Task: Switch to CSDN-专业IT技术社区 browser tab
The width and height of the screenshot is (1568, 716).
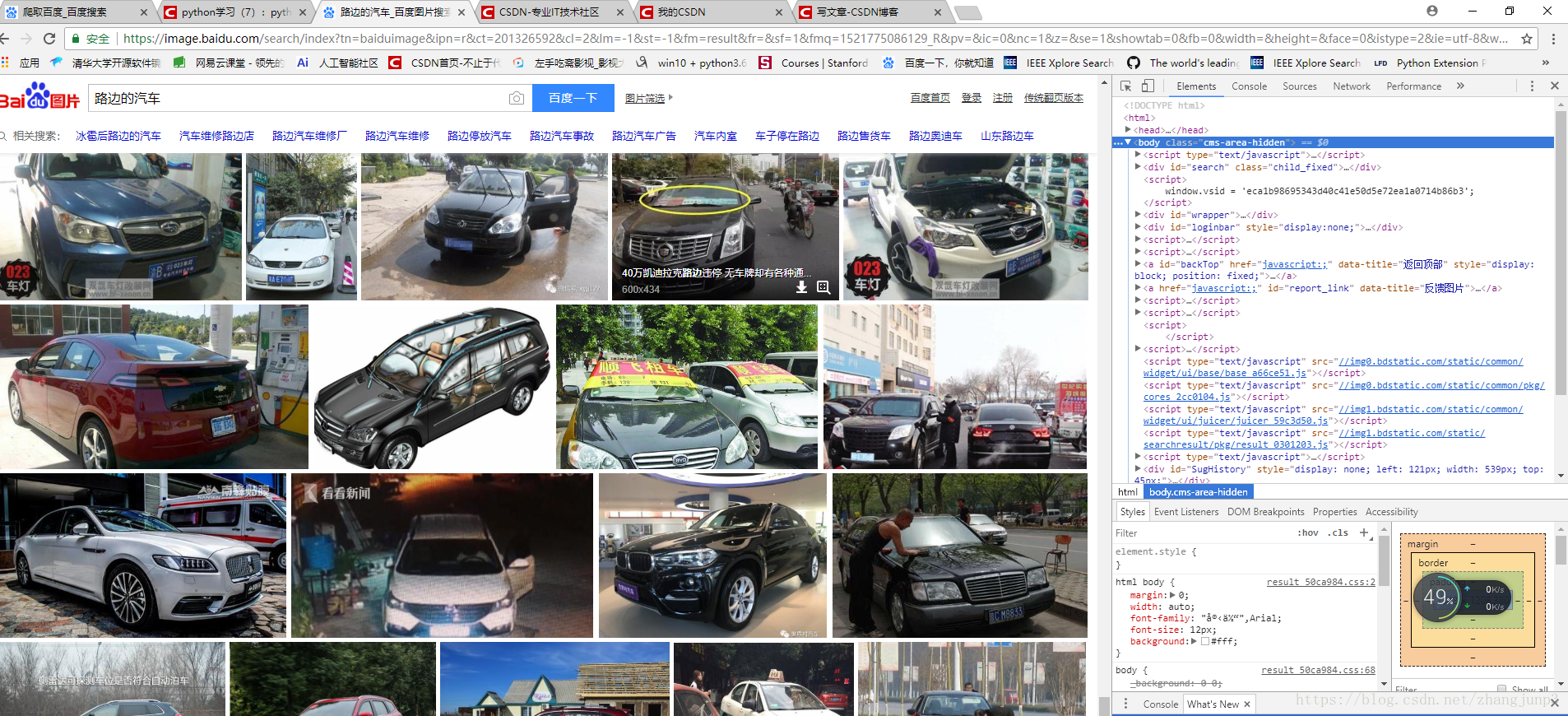Action: click(x=550, y=12)
